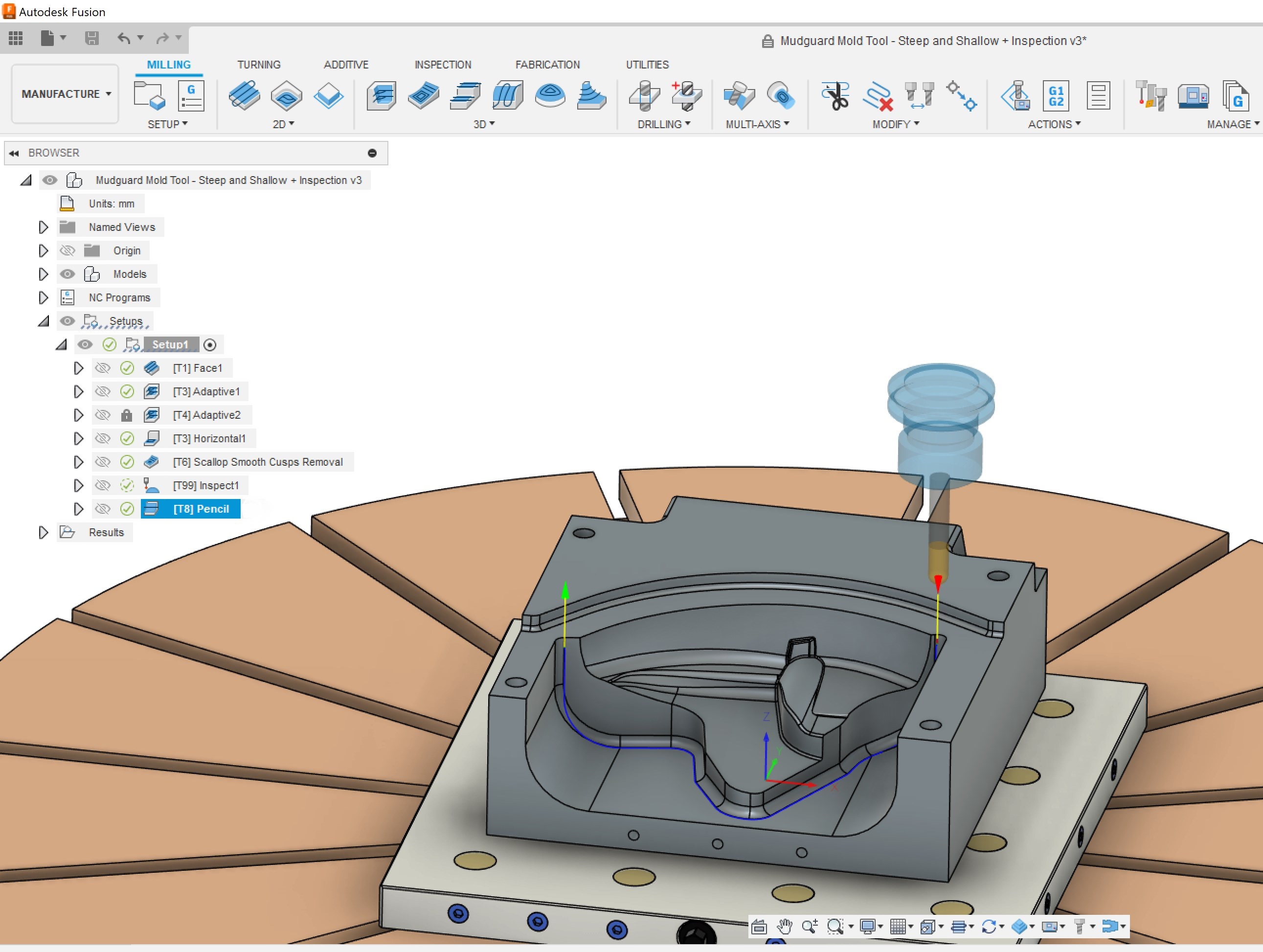
Task: Open the Post Process G1 G2 icon
Action: coord(1056,95)
